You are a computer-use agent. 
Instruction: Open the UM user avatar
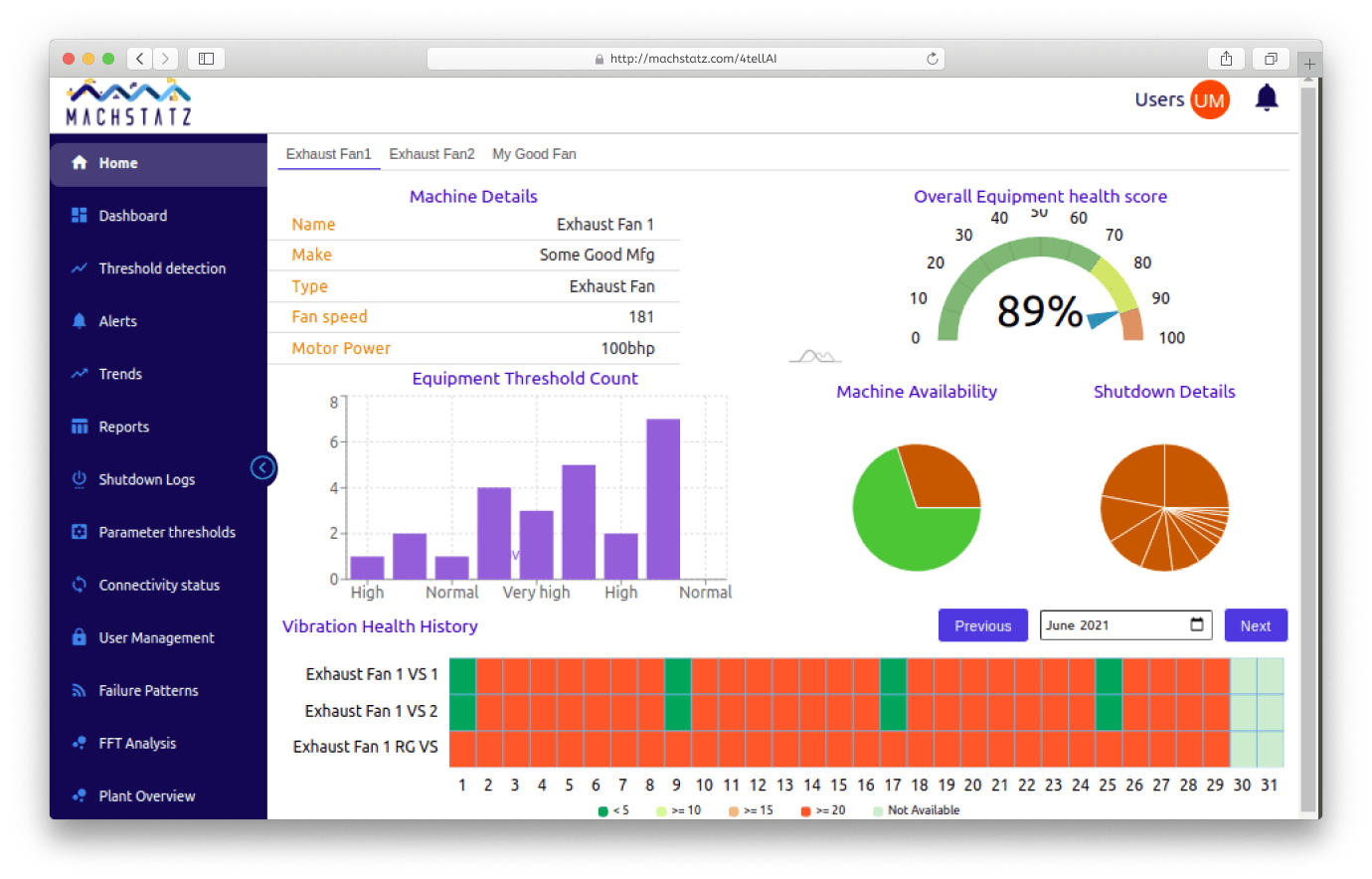[1209, 100]
